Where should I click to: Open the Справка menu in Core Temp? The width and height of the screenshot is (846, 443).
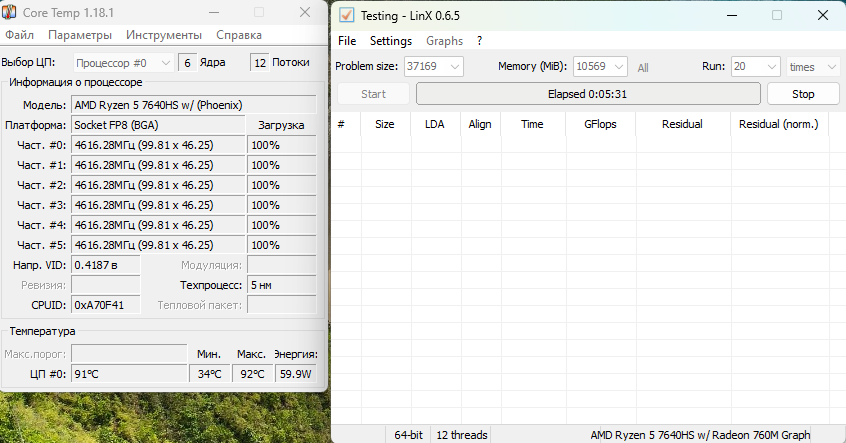[239, 35]
